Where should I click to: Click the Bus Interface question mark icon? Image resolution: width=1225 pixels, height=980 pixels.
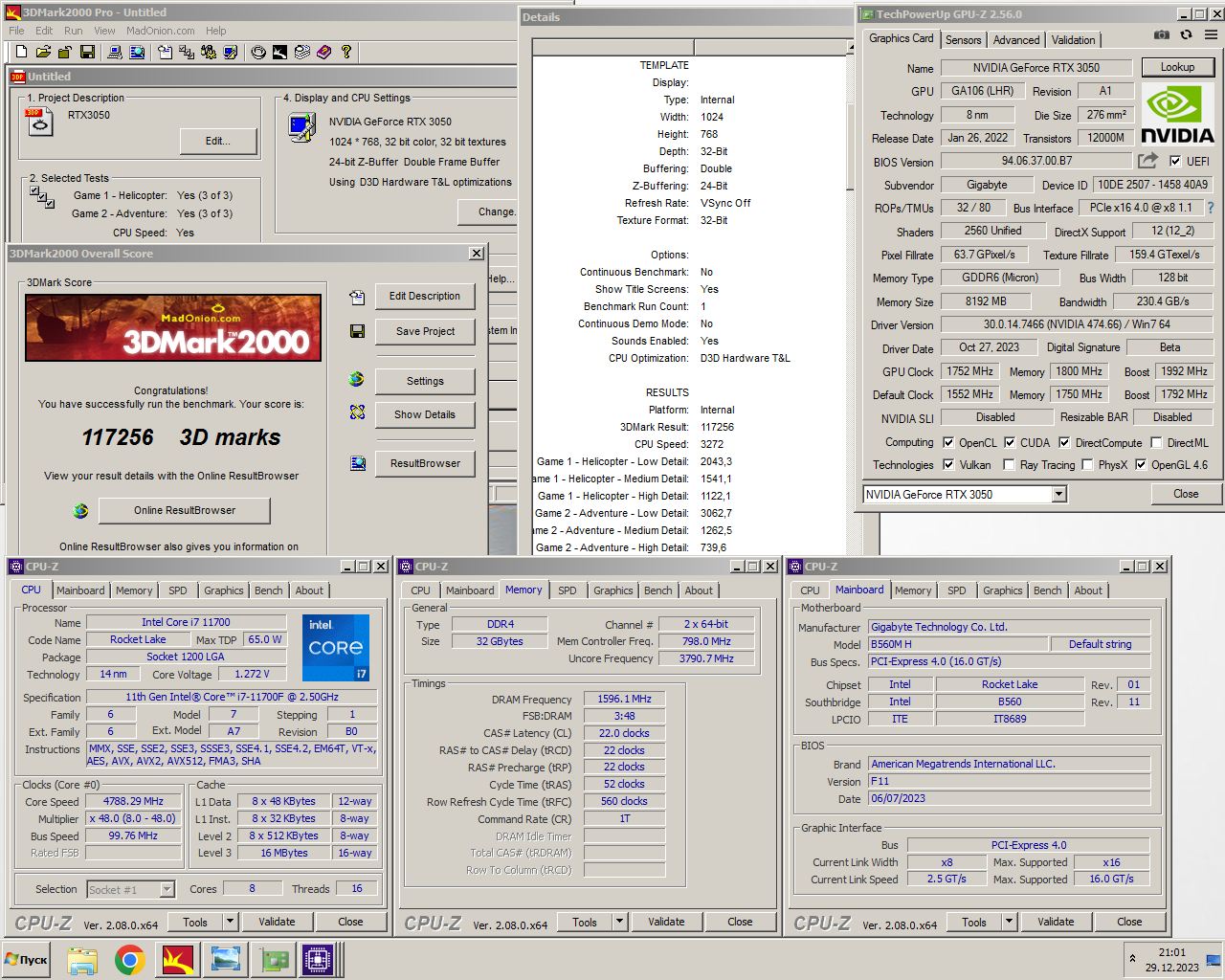(1211, 208)
